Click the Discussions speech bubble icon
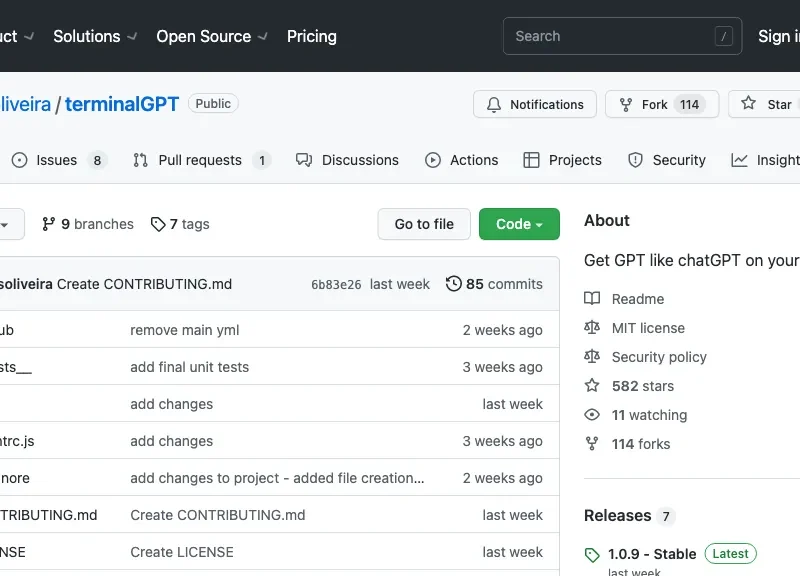The height and width of the screenshot is (576, 800). [304, 160]
